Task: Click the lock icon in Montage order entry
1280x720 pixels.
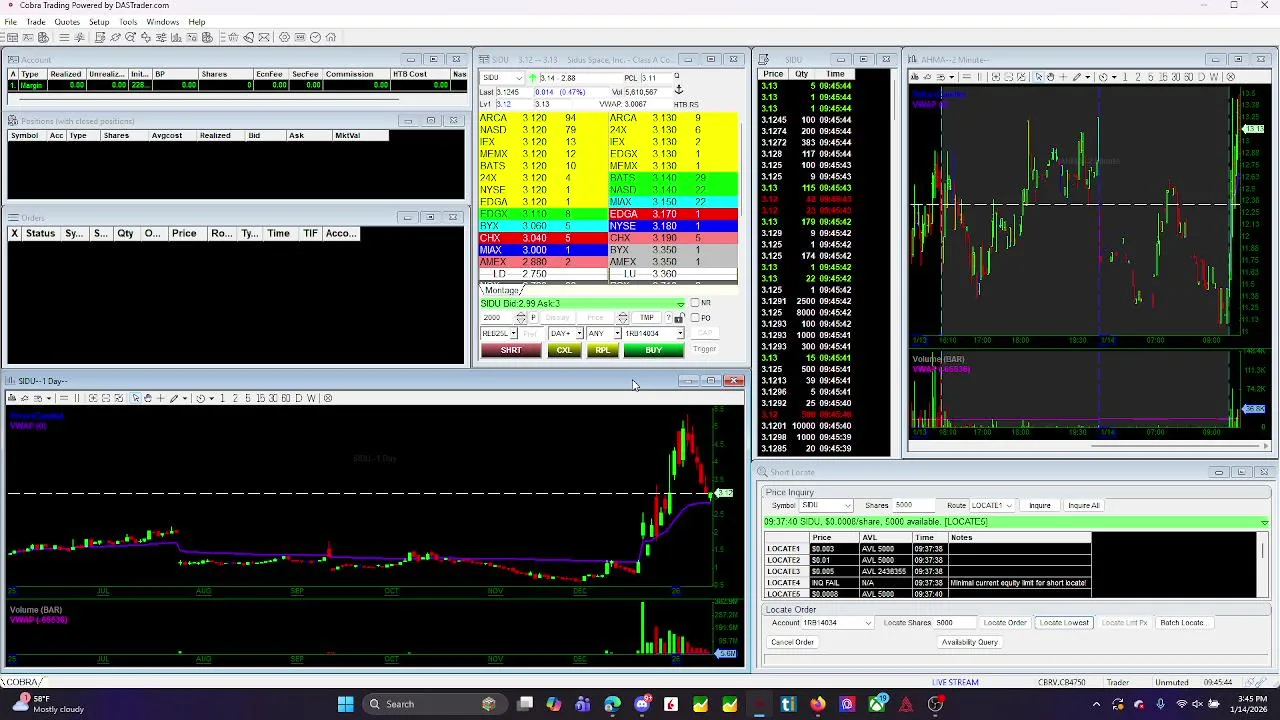Action: click(x=678, y=318)
